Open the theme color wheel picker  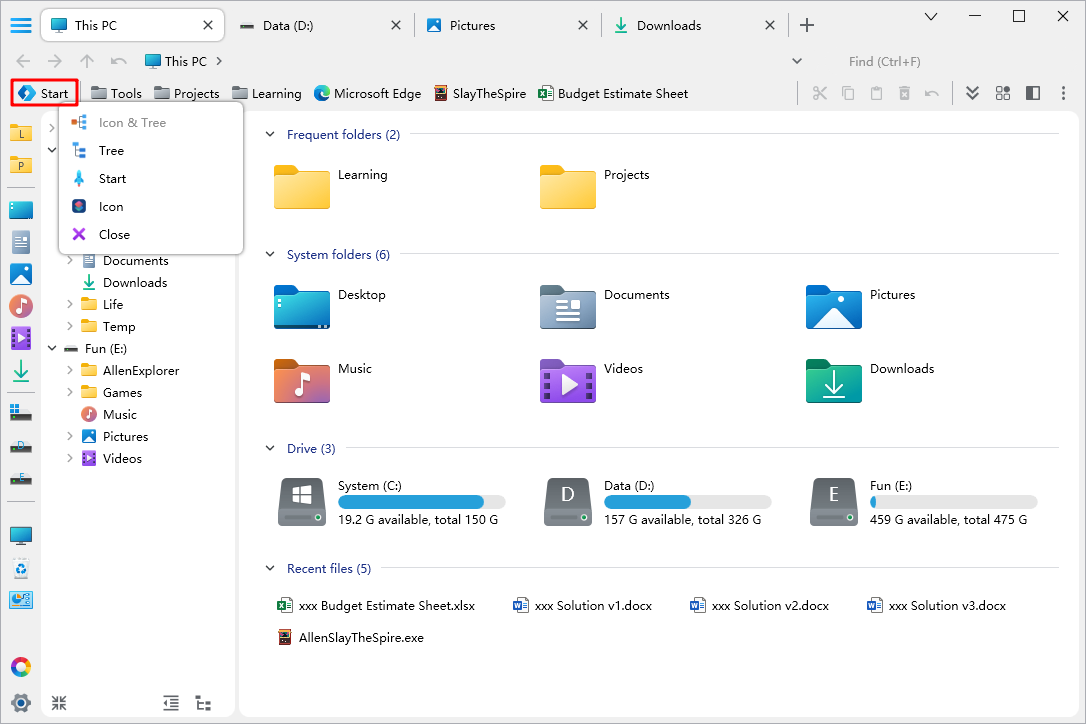(x=21, y=667)
